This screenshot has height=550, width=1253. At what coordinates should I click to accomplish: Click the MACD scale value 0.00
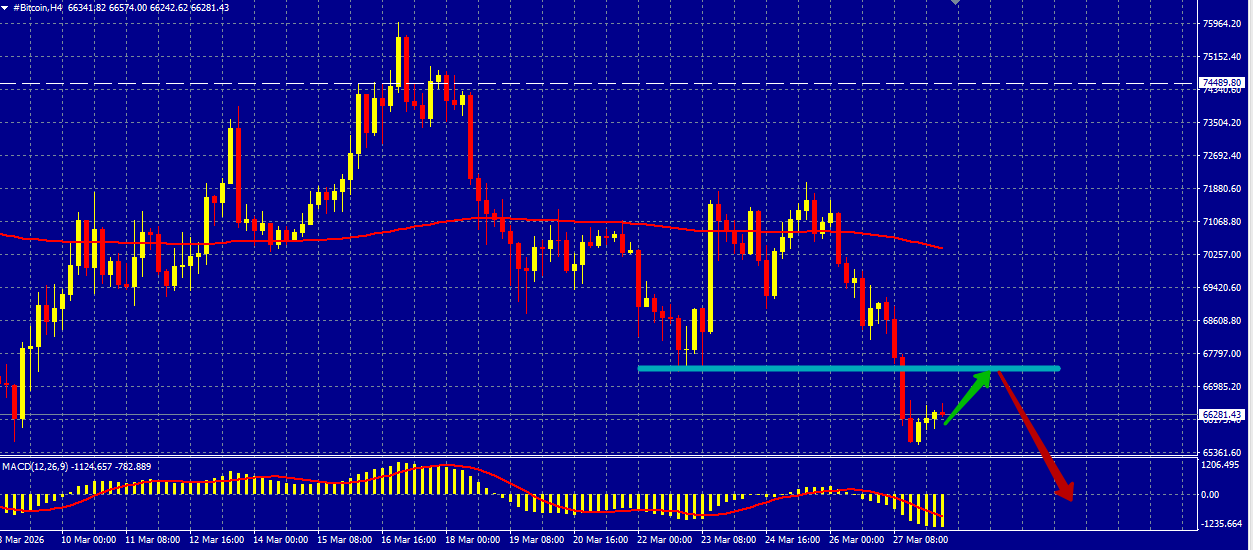pos(1210,495)
